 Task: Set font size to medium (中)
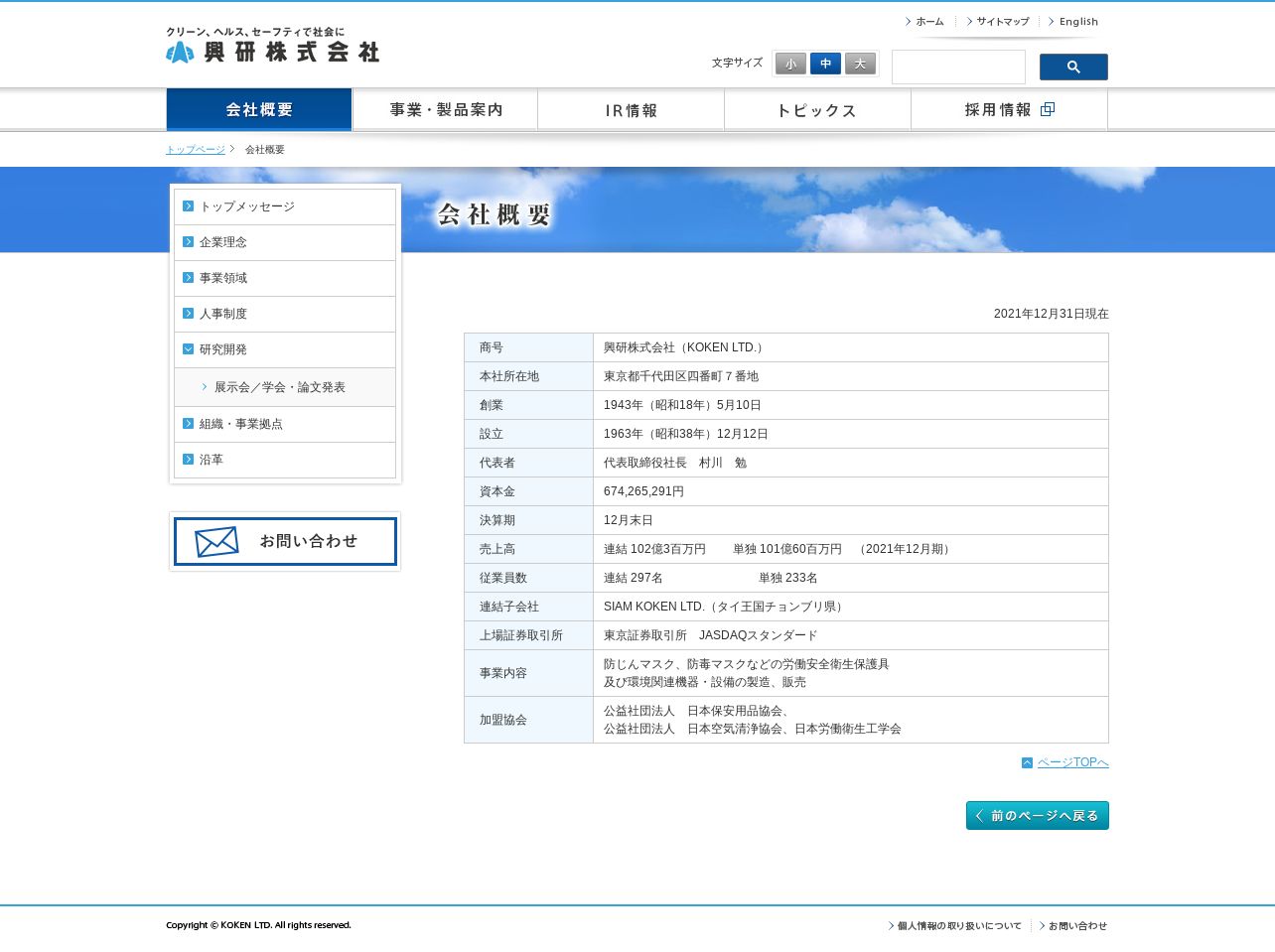click(x=825, y=64)
